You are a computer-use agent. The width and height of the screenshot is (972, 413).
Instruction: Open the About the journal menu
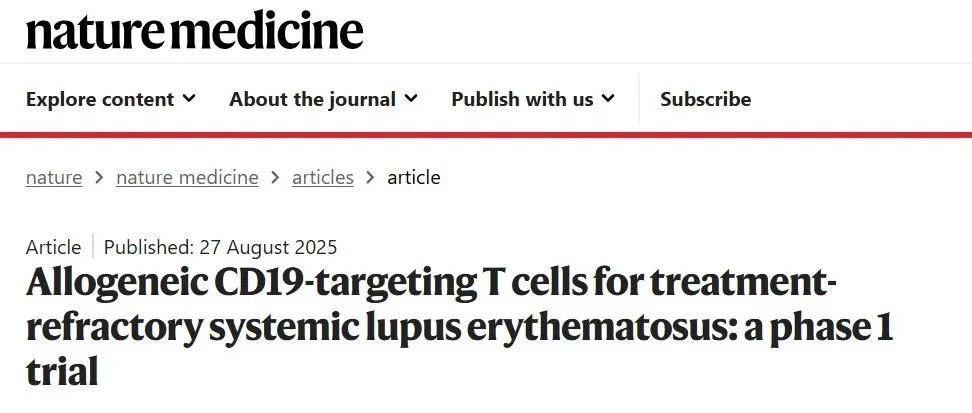[323, 99]
